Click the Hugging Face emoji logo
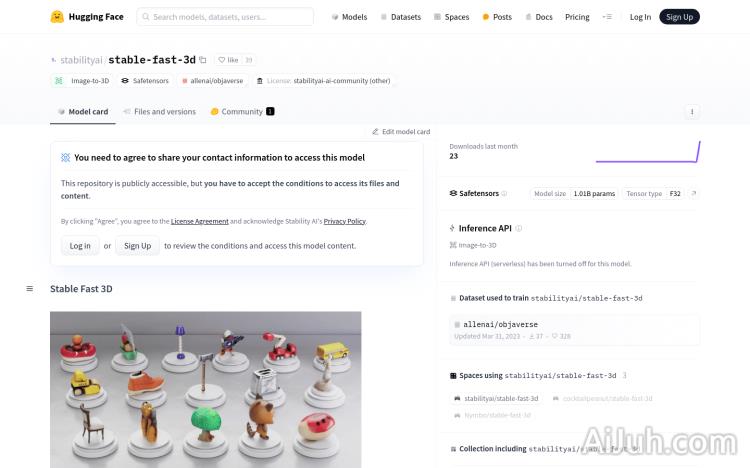Screen dimensions: 750x468 pyautogui.click(x=57, y=17)
